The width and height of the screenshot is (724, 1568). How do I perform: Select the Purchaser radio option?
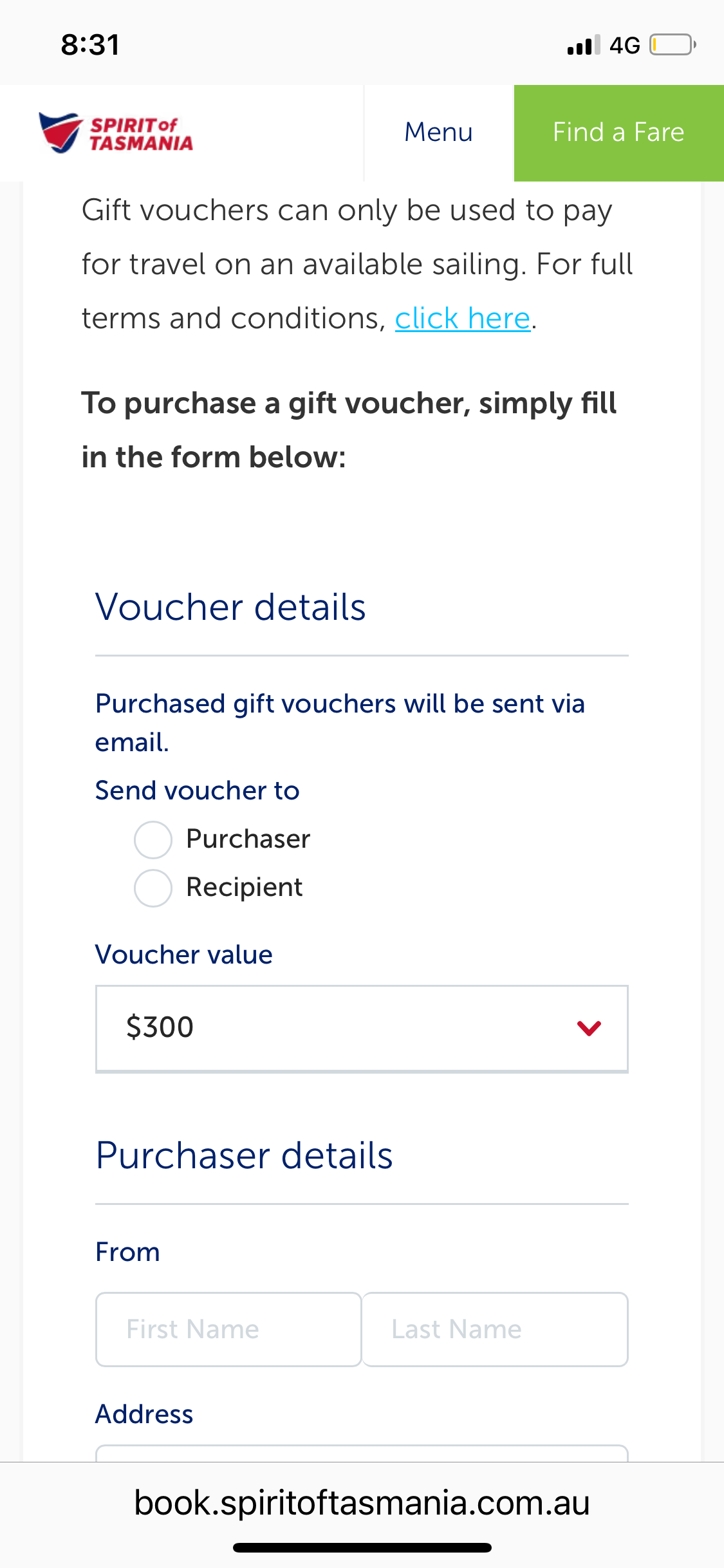click(153, 839)
